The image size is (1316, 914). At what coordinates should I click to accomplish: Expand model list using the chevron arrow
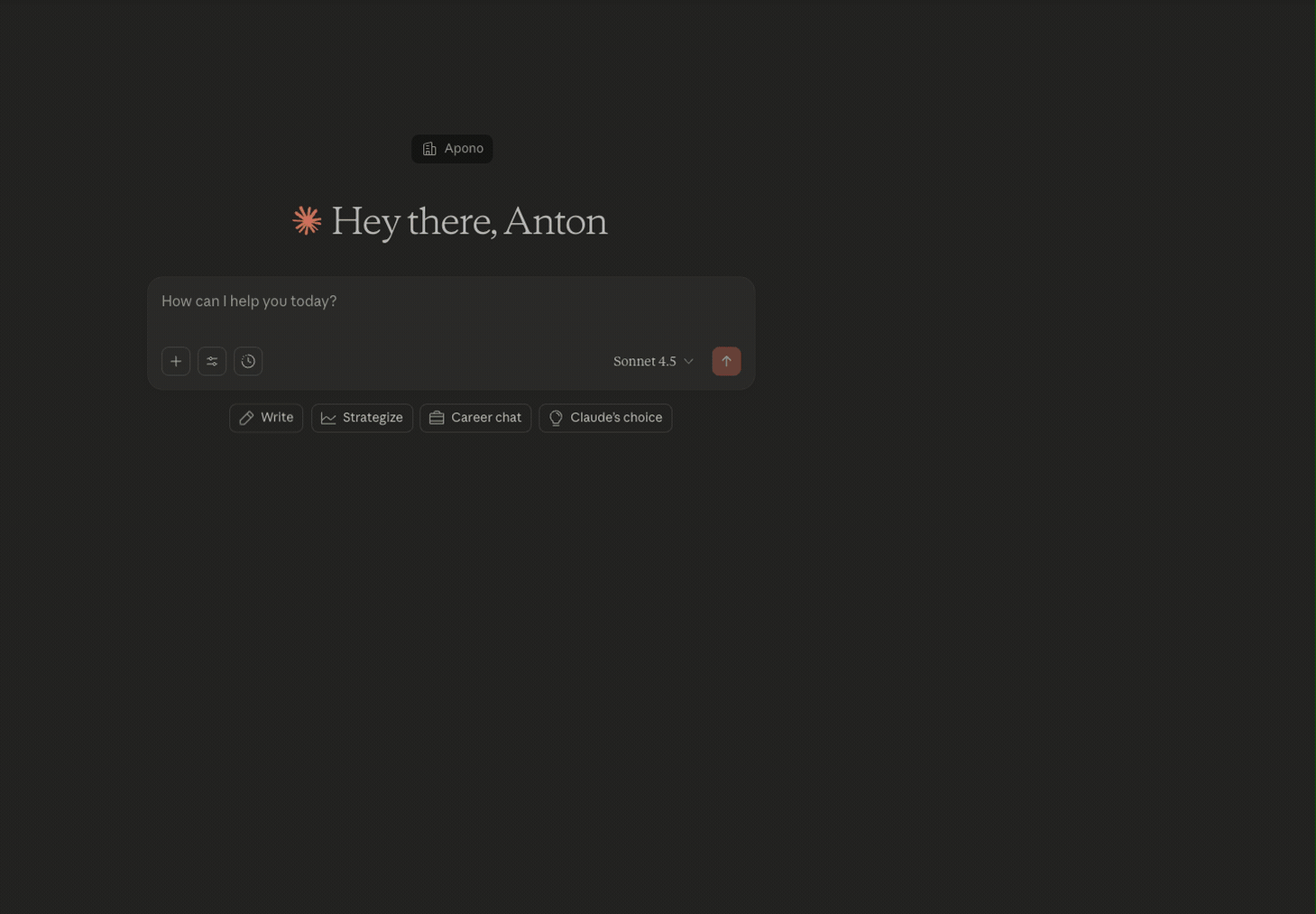tap(689, 361)
